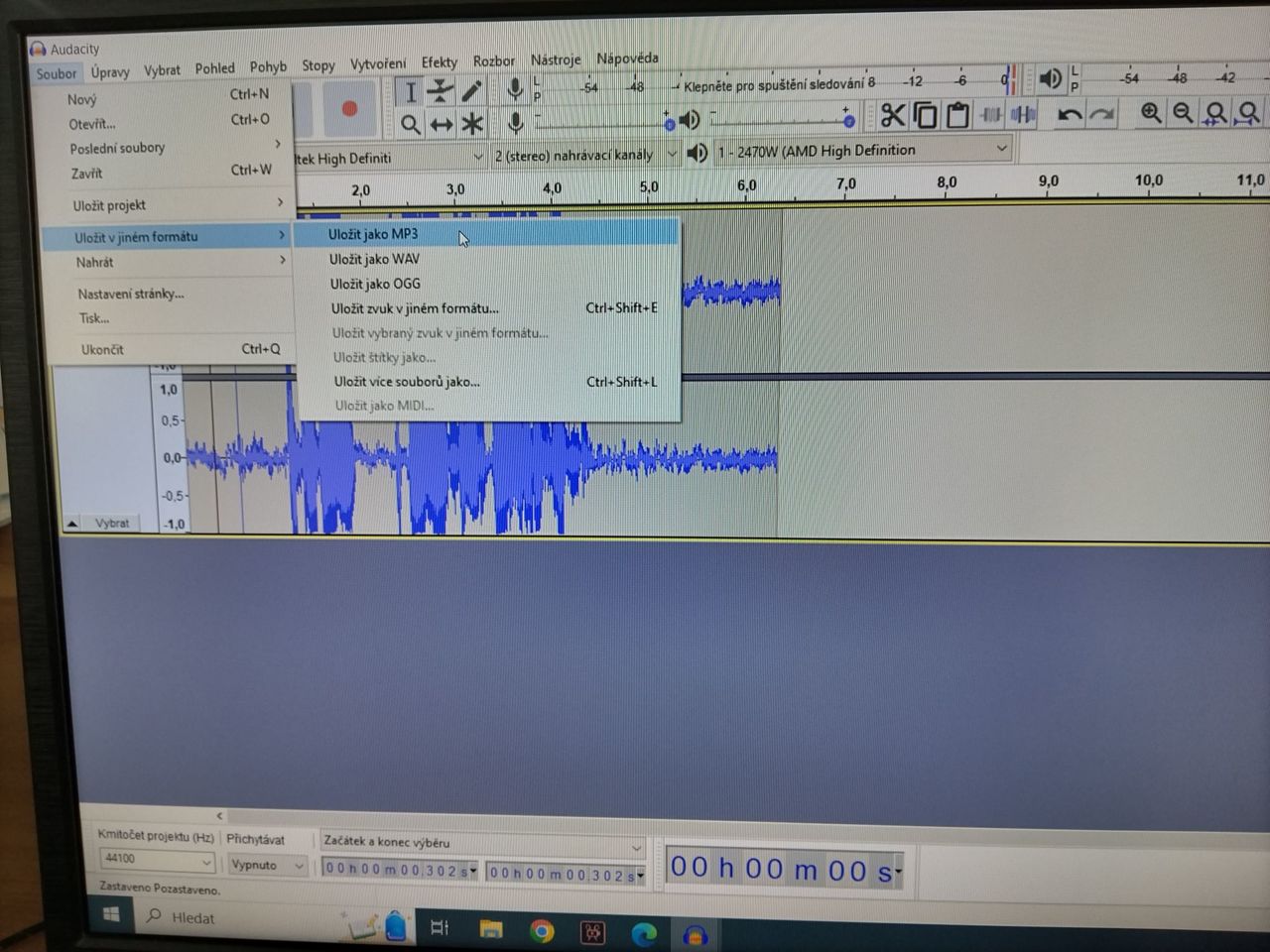The image size is (1270, 952).
Task: Click Nastavení stránky... menu entry
Action: point(171,294)
